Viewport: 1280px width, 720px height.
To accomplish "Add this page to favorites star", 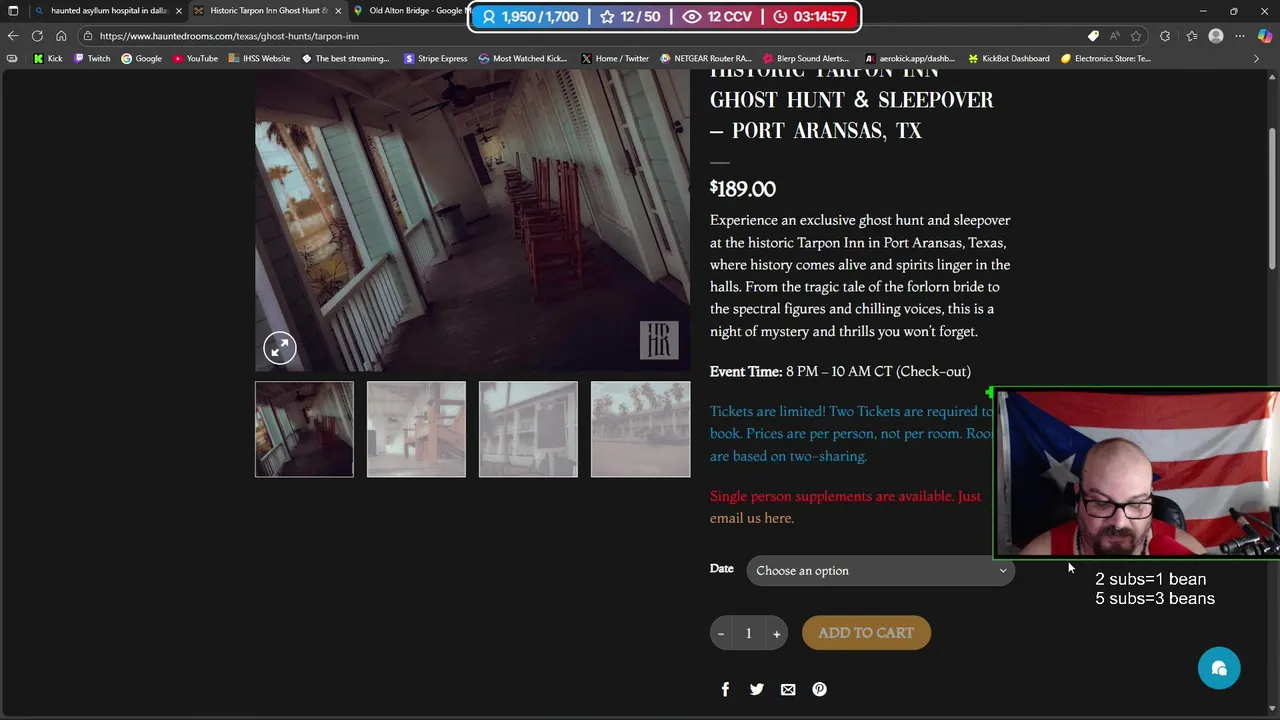I will click(1136, 36).
